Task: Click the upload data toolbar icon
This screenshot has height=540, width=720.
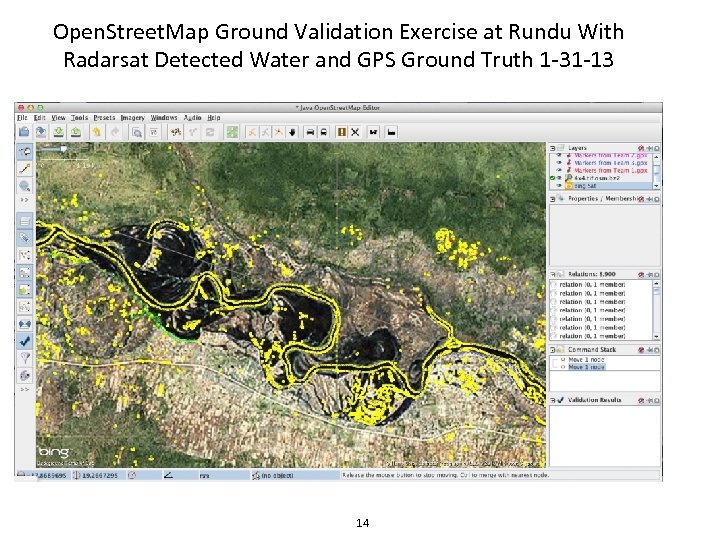Action: [x=76, y=132]
